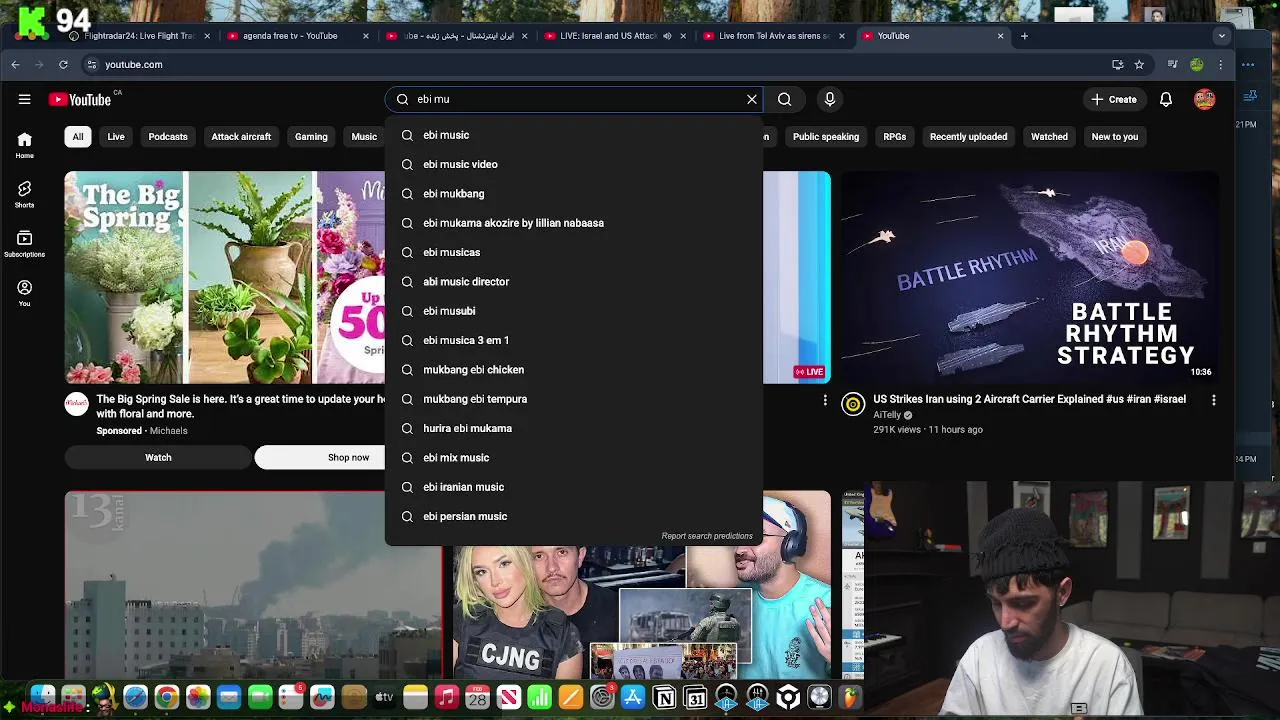Open the Chrome three-dot menu

(x=1221, y=64)
